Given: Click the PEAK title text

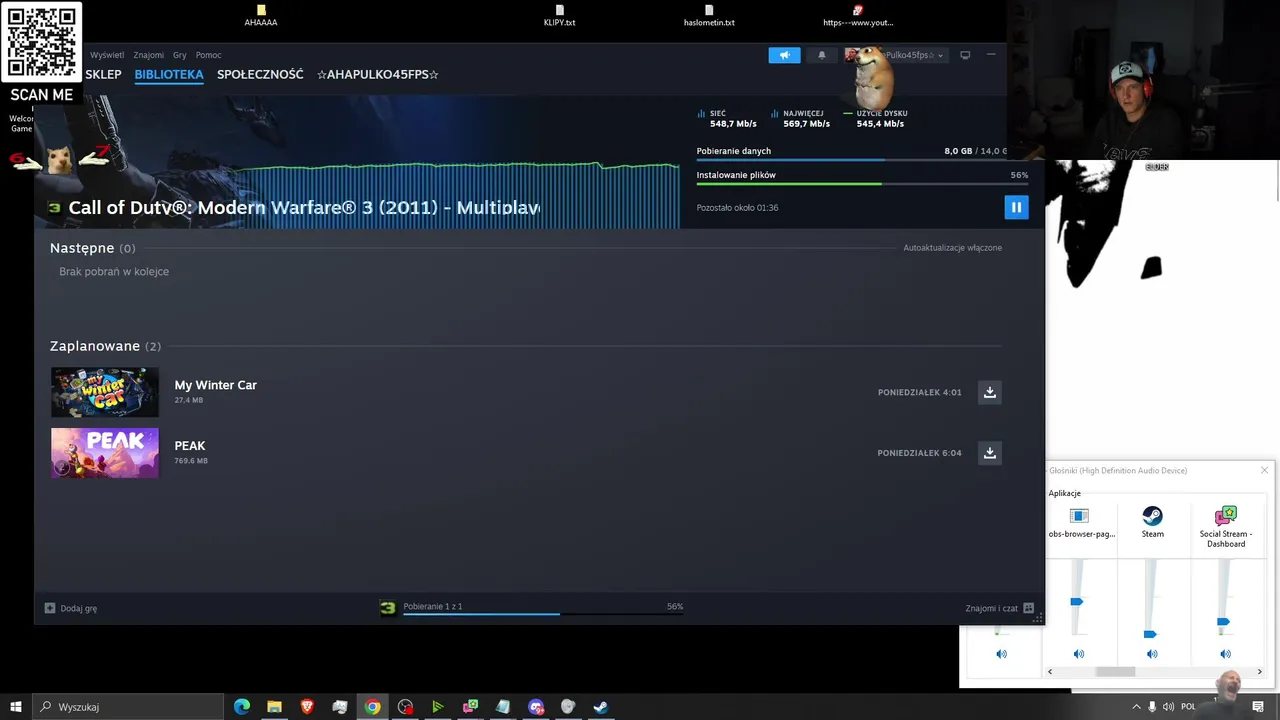Looking at the screenshot, I should [190, 446].
